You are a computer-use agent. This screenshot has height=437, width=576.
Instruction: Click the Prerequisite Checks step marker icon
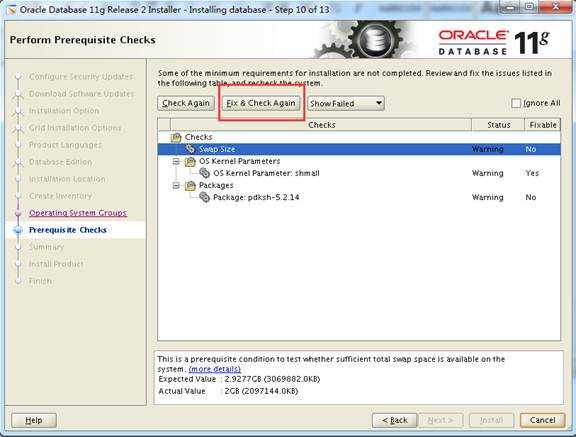tap(18, 230)
